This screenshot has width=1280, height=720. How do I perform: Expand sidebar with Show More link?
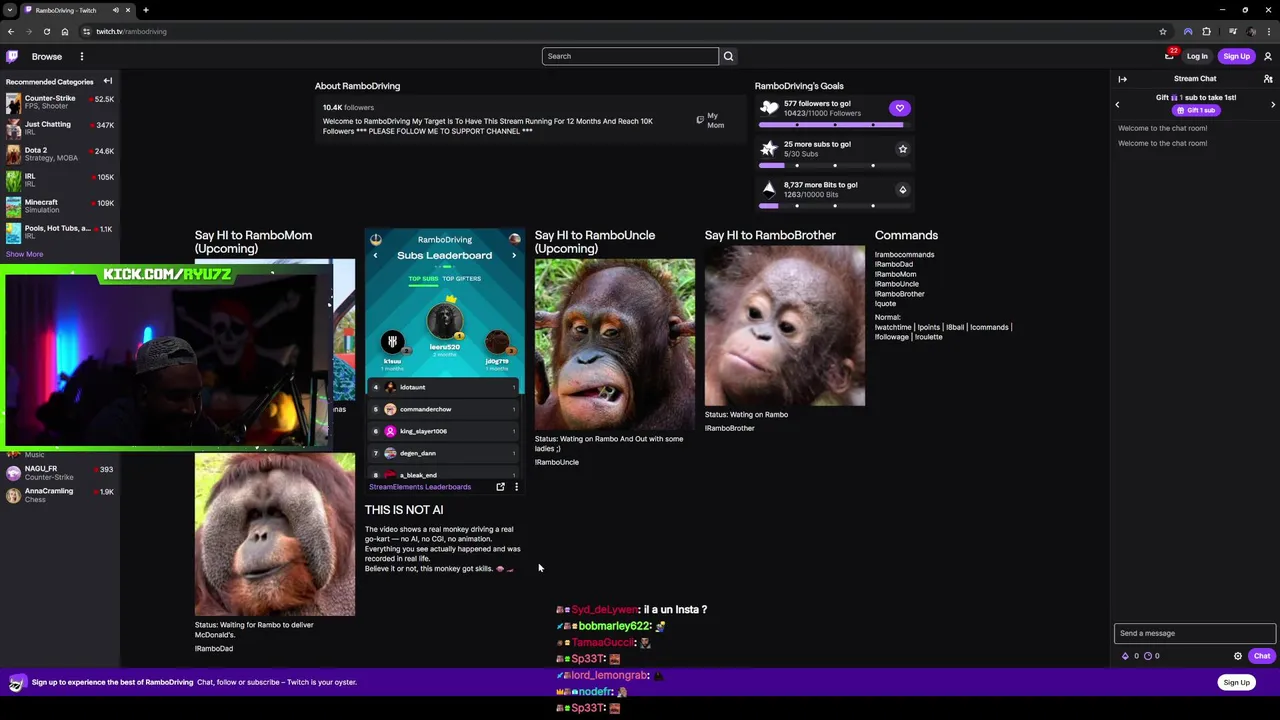[x=24, y=254]
